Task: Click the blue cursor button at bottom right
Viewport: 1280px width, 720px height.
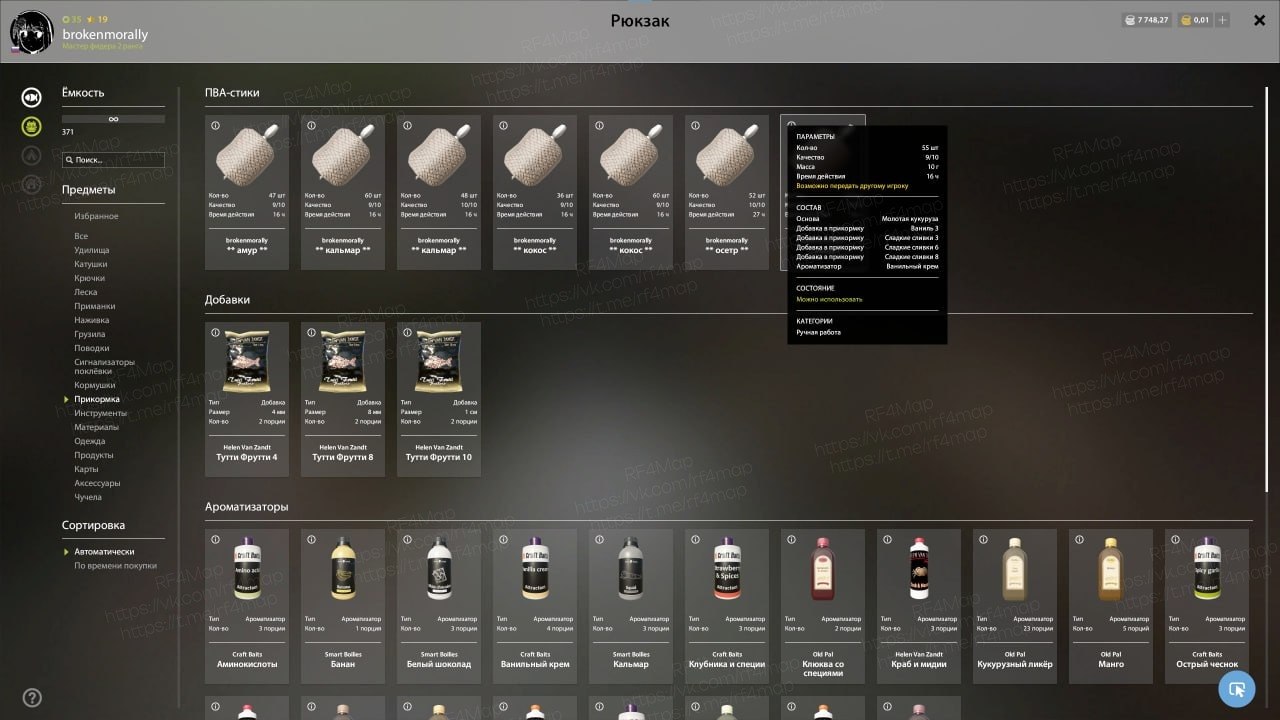Action: [x=1237, y=689]
